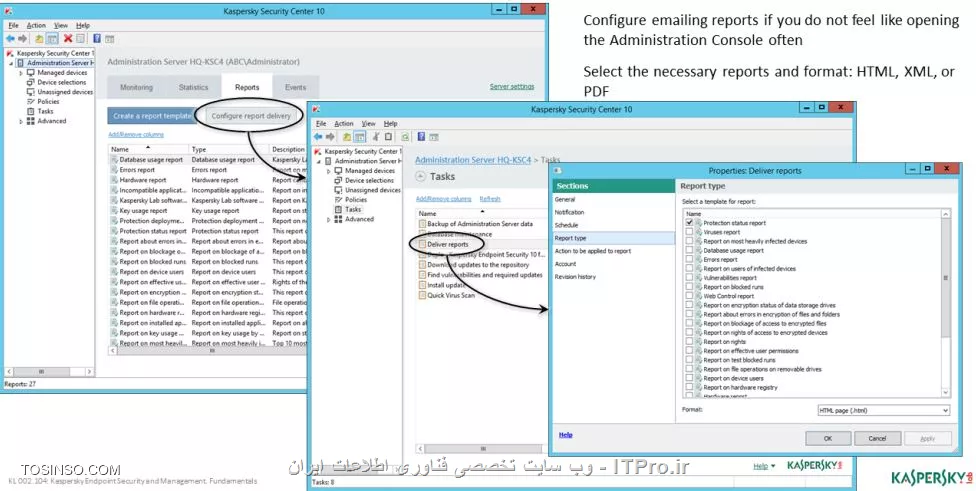Click the Install update task icon
Viewport: 976px width, 491px height.
[422, 285]
